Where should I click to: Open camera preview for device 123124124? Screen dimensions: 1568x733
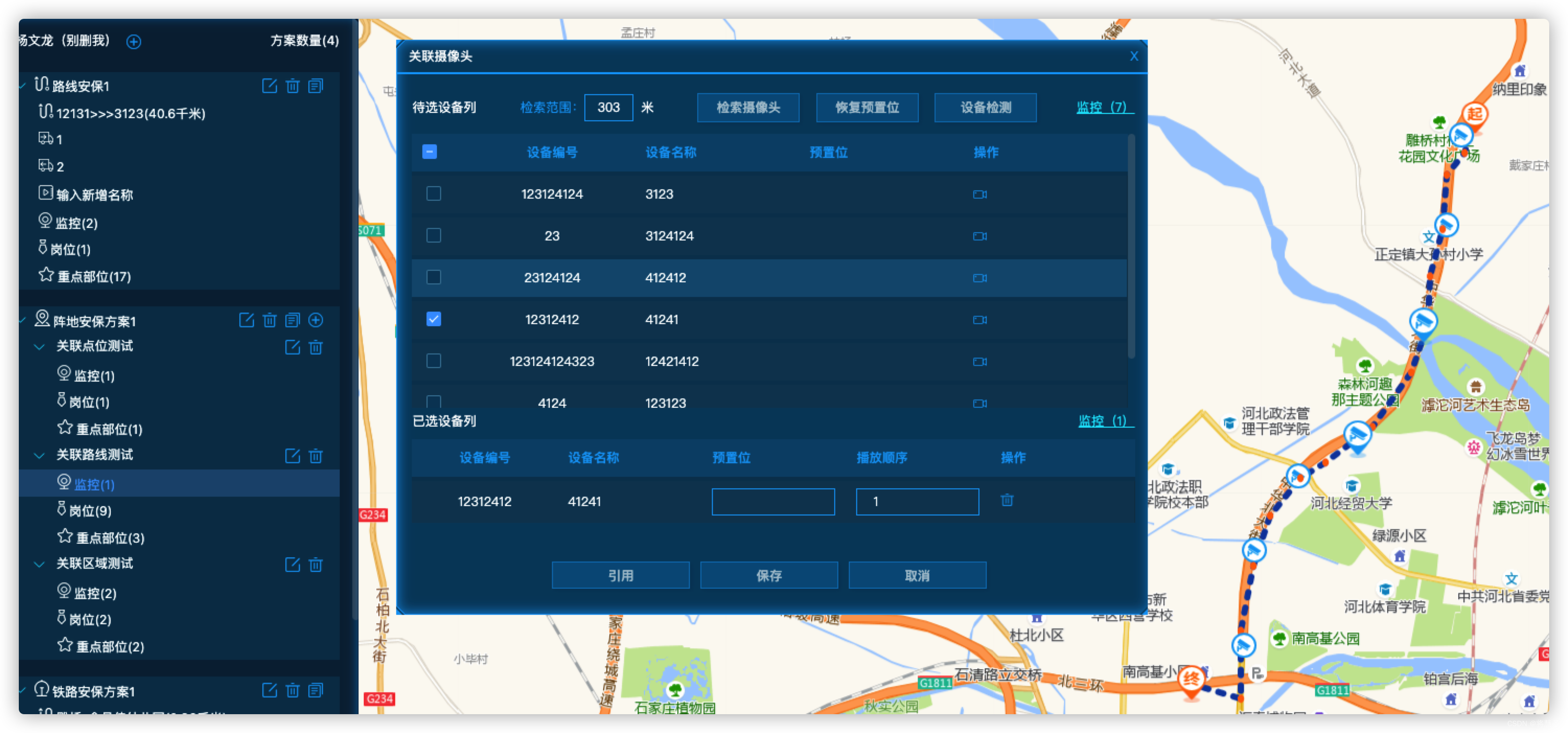[979, 194]
